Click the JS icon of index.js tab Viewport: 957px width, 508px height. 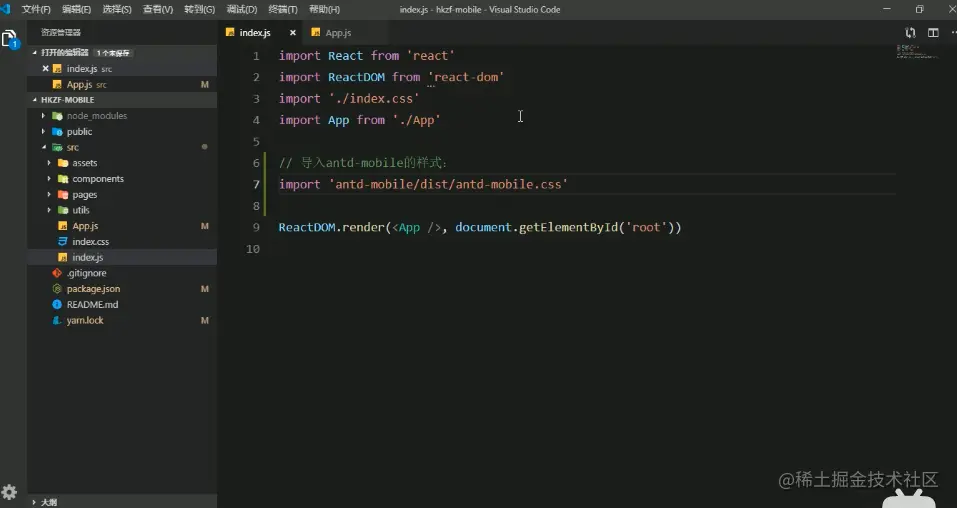click(x=230, y=32)
